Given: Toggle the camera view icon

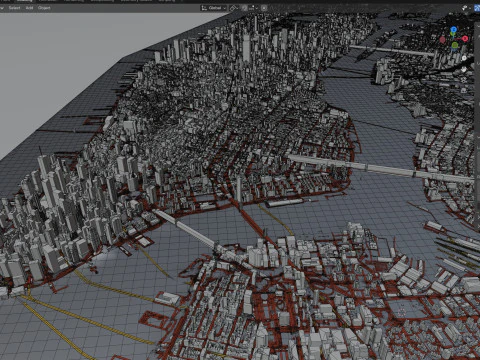Looking at the screenshot, I should coord(464,80).
